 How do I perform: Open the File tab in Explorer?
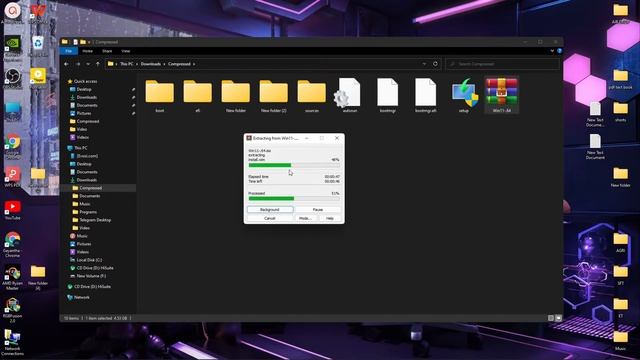tap(69, 51)
